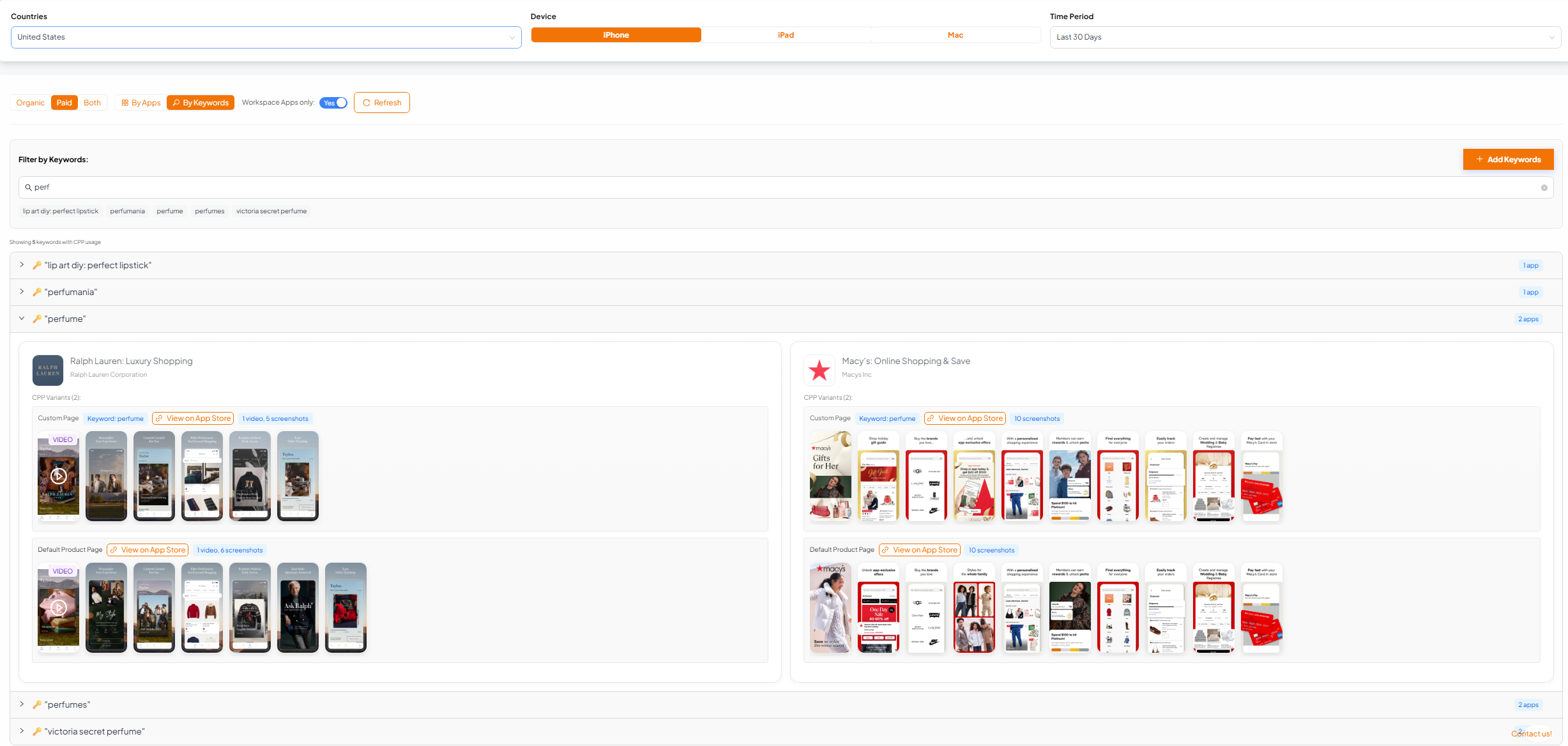This screenshot has height=746, width=1568.
Task: Collapse the "perfume" keyword row
Action: (22, 319)
